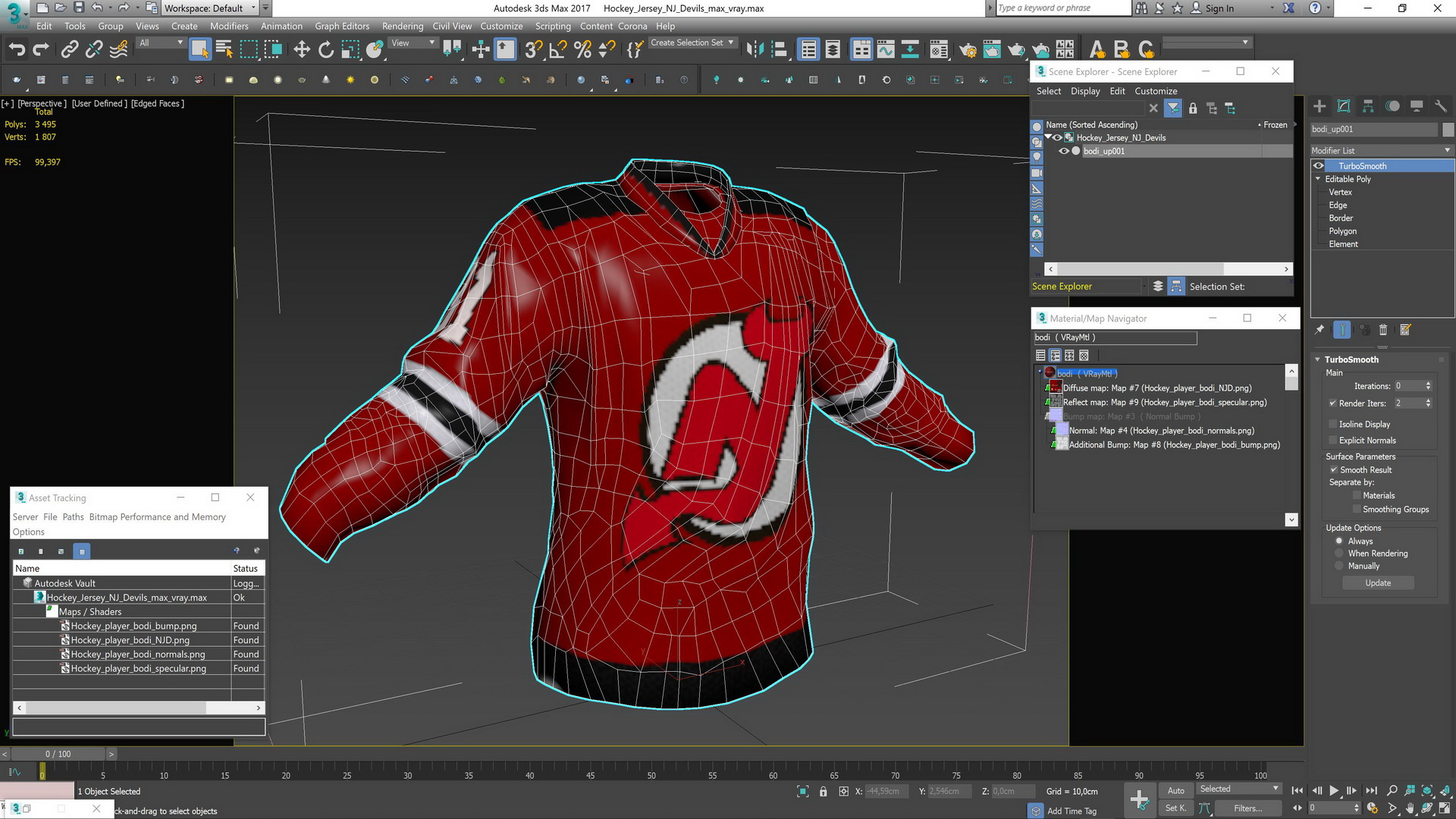The width and height of the screenshot is (1456, 819).
Task: Uncheck the Smooth Result checkbox
Action: [1333, 469]
